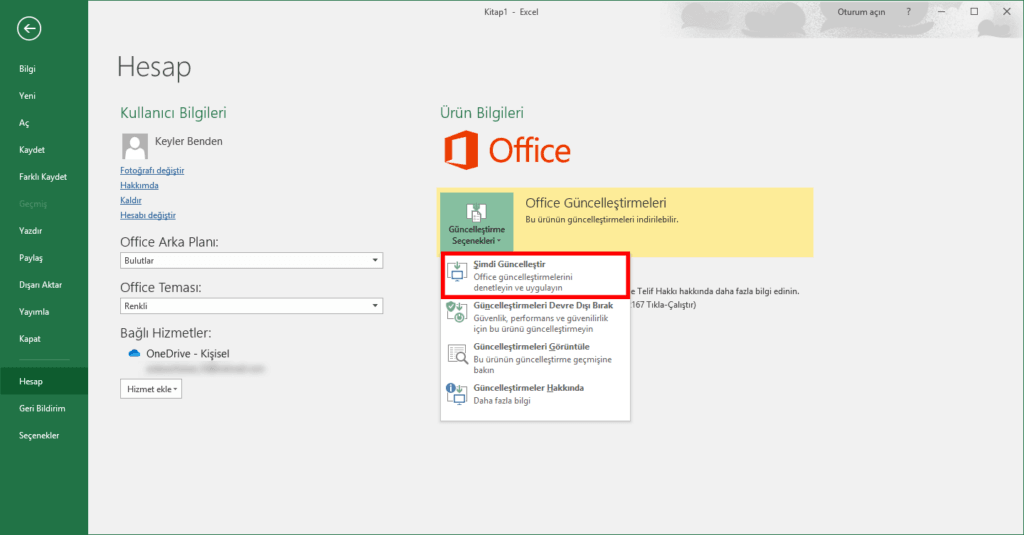Click the Fotoğrafı değiştir link
Image resolution: width=1024 pixels, height=535 pixels.
(x=152, y=170)
